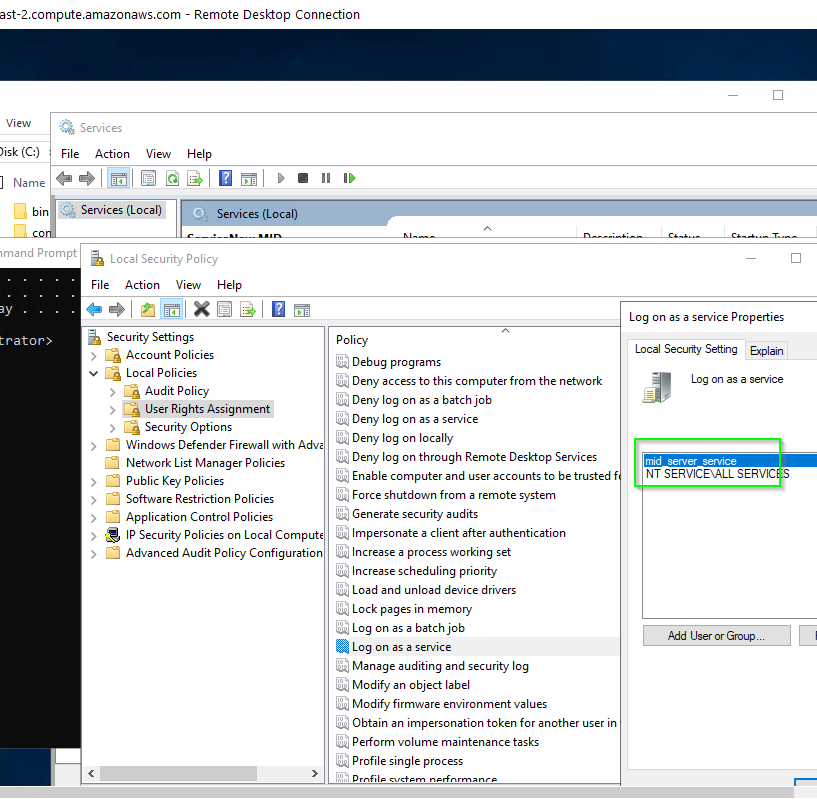Click Refresh icon in Services toolbar

(x=172, y=179)
